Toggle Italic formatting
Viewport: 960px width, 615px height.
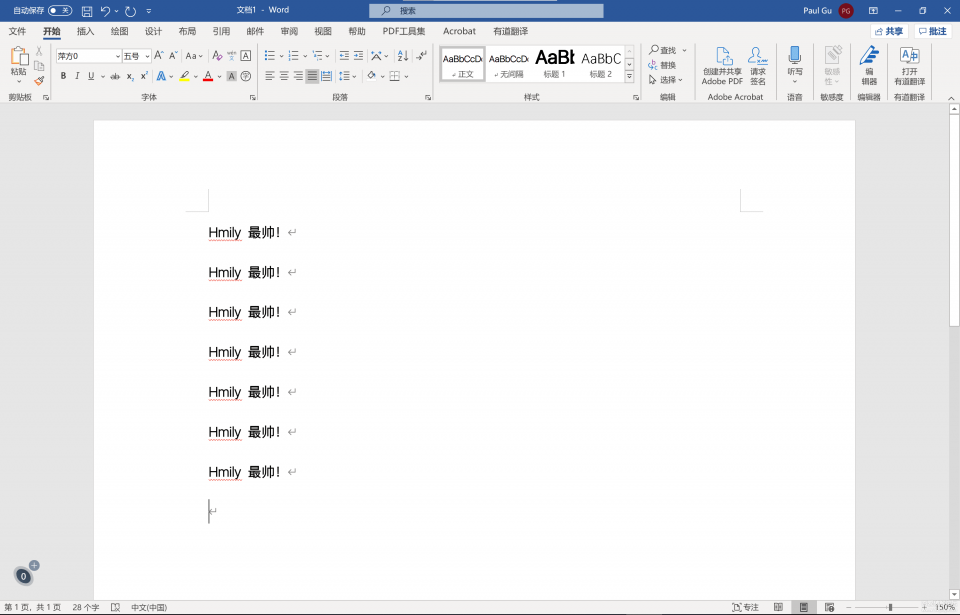77,76
